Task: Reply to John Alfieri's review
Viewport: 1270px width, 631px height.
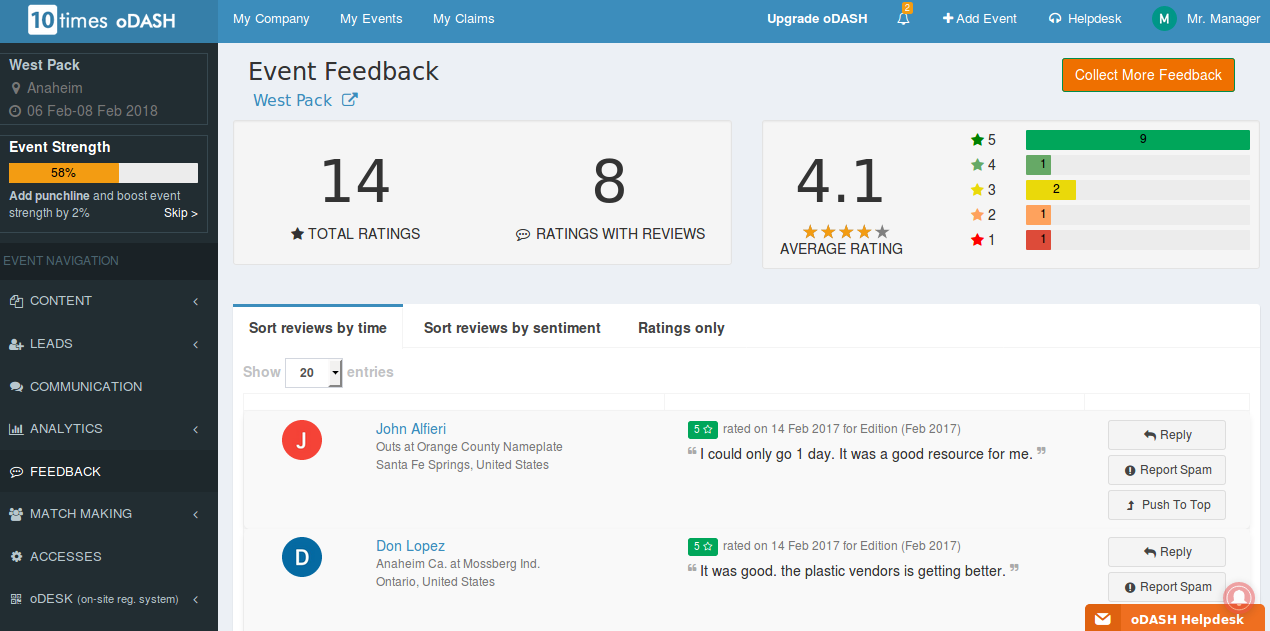Action: 1166,435
